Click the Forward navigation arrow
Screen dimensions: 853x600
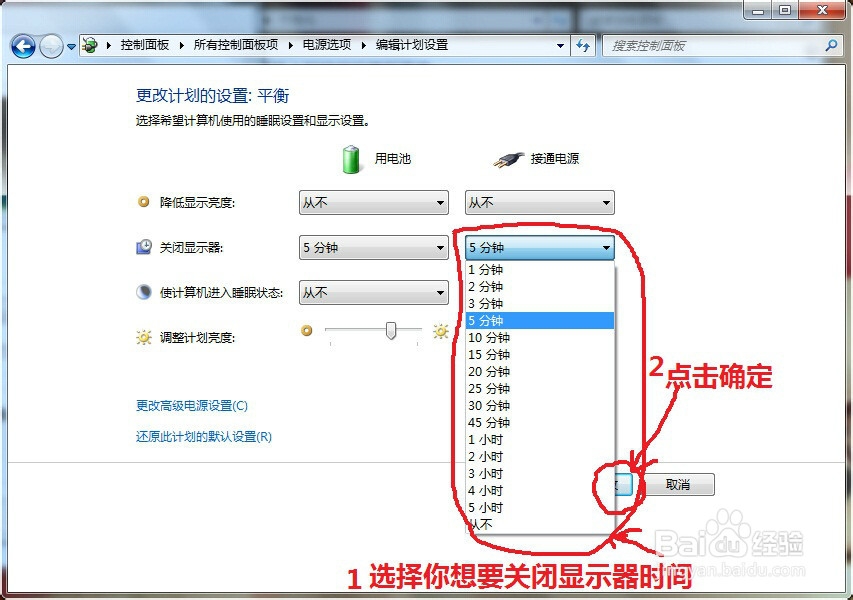(52, 46)
